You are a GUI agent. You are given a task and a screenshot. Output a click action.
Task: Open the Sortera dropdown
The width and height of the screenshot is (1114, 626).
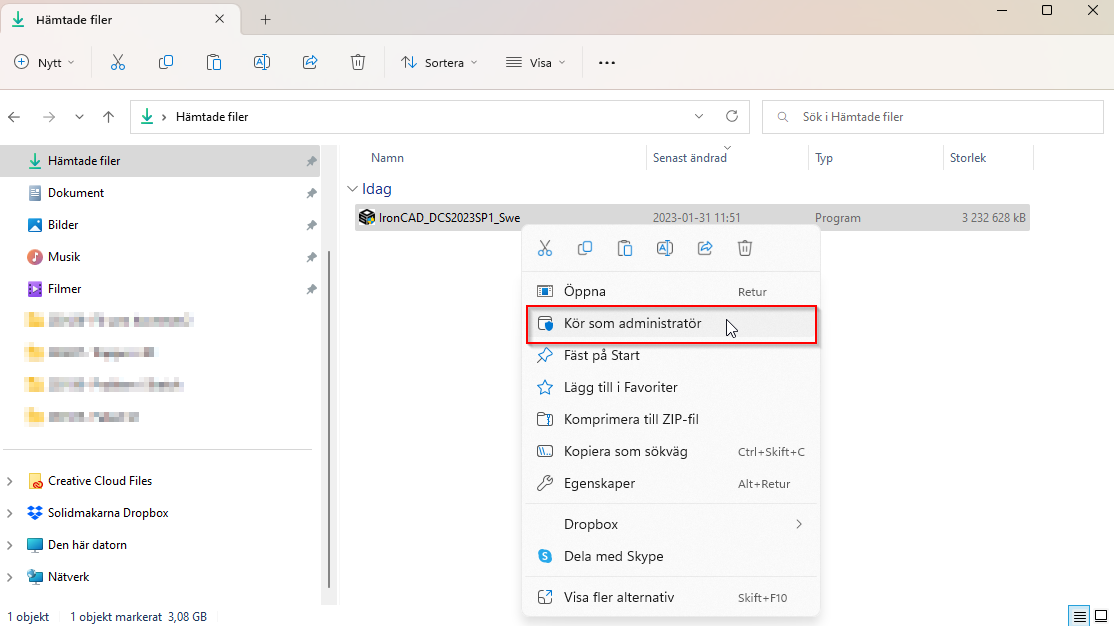(439, 63)
